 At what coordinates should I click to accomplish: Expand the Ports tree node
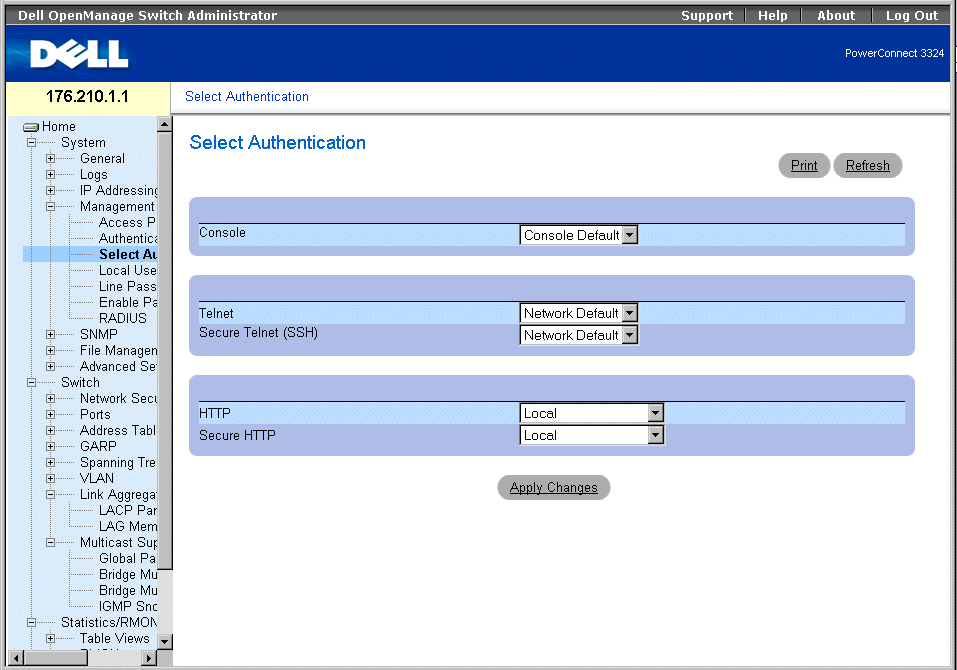tap(50, 414)
